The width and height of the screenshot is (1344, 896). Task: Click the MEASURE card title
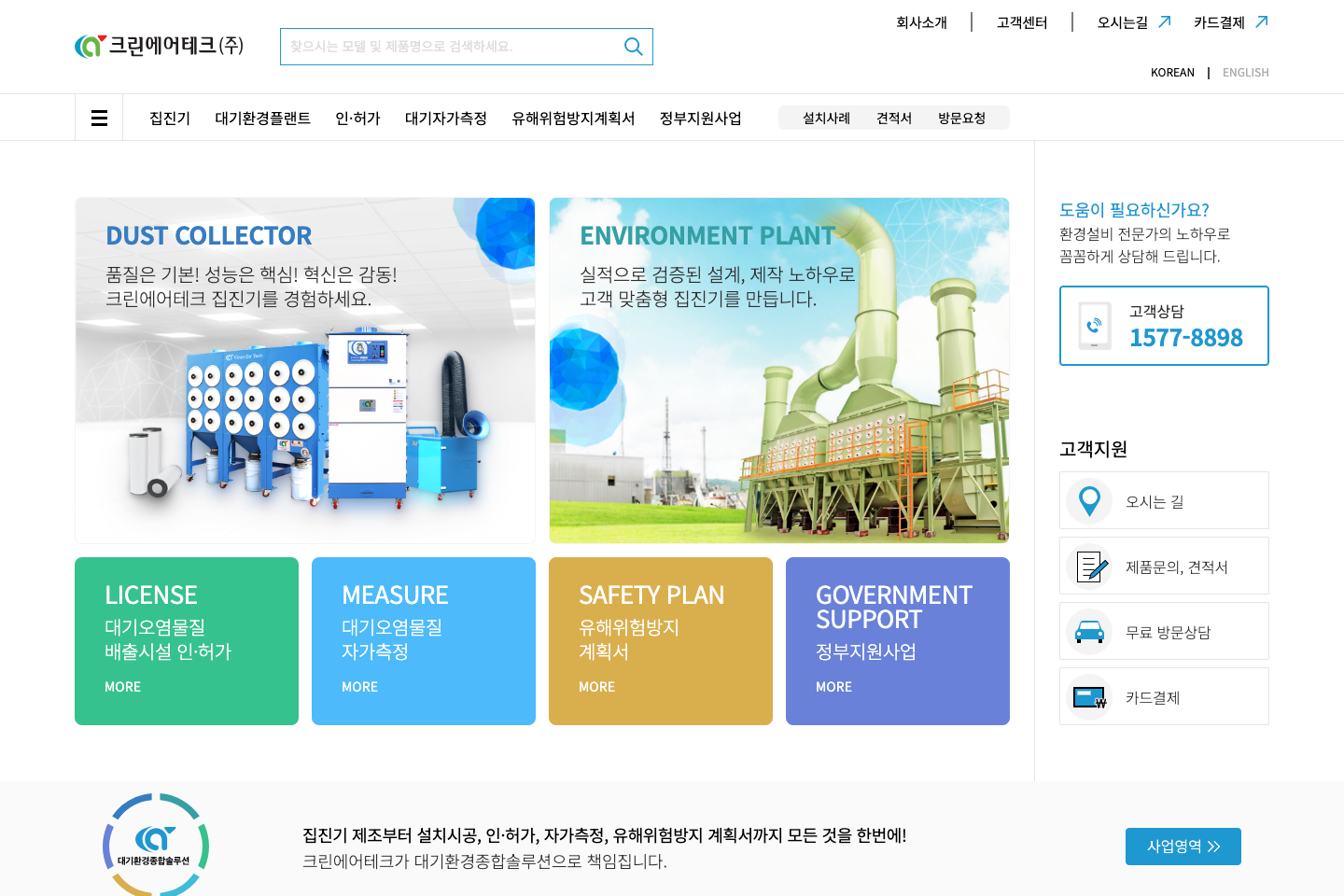(x=395, y=595)
